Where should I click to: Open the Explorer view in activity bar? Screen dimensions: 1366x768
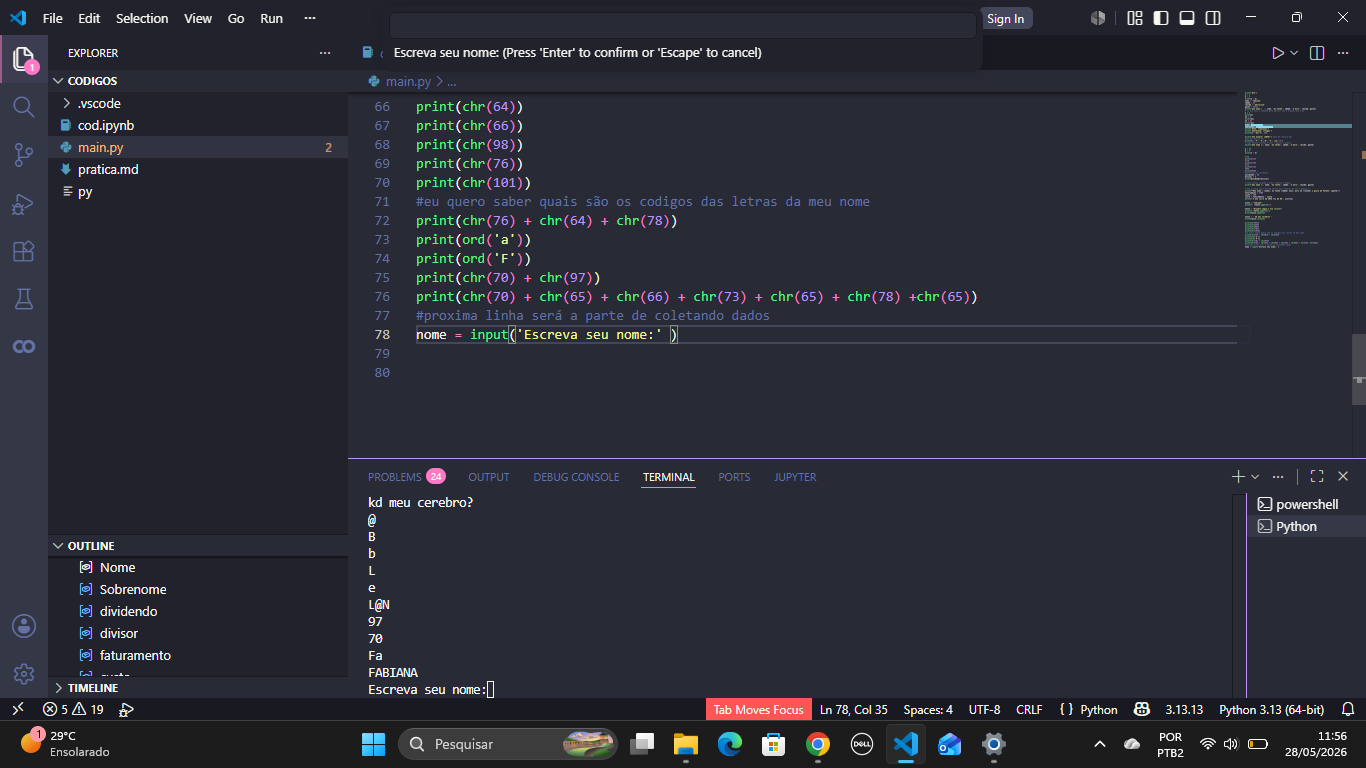(24, 59)
